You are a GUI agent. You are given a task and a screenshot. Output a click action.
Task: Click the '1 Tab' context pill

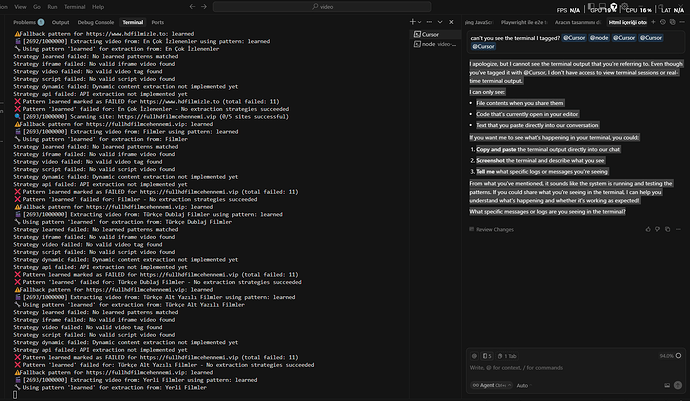point(506,356)
